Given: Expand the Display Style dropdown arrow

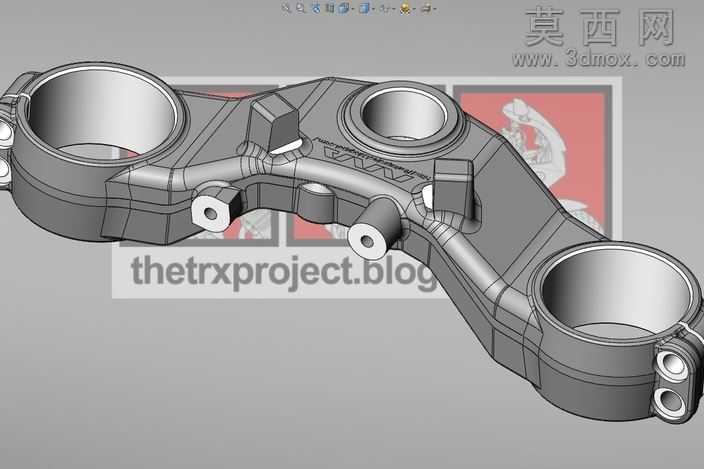Looking at the screenshot, I should [373, 9].
